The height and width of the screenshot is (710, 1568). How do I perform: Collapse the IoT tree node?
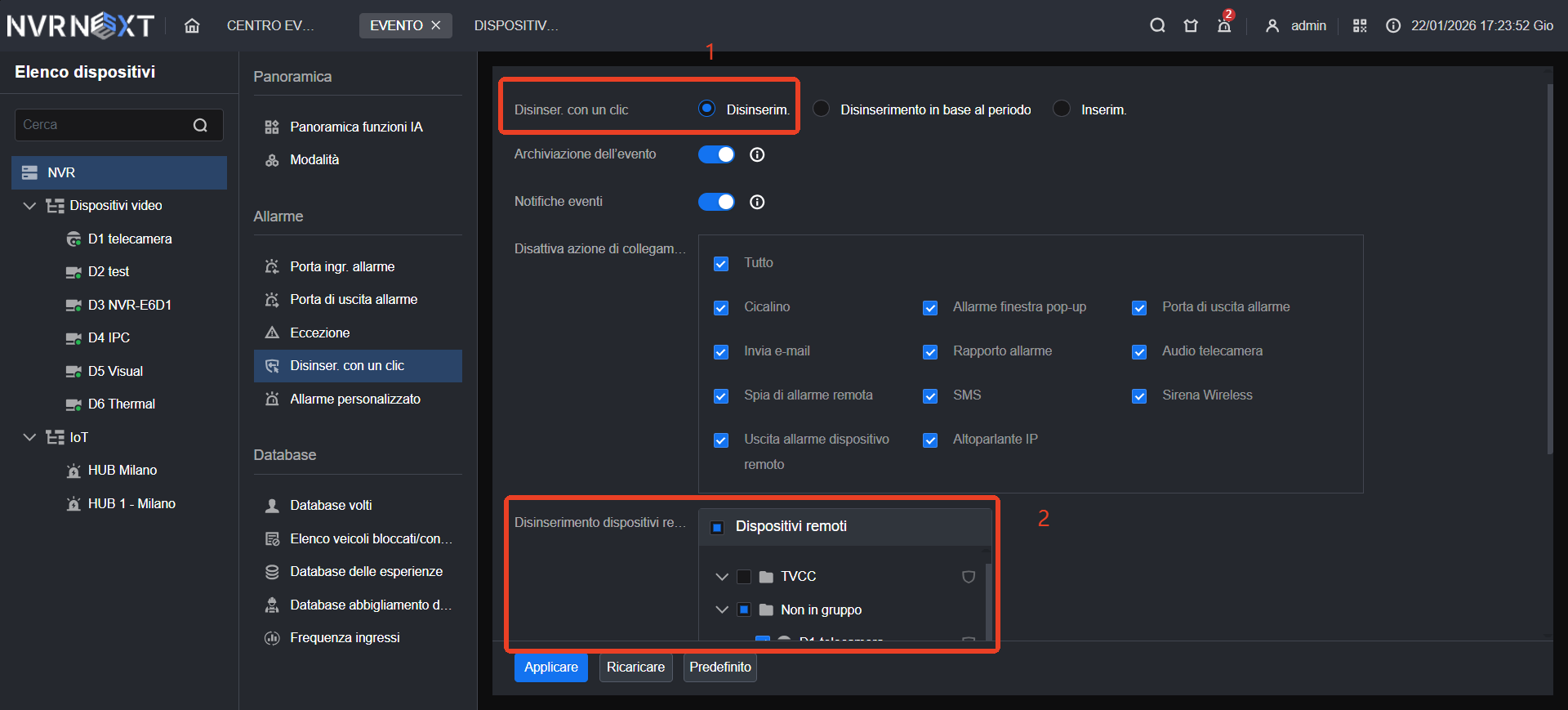(x=29, y=437)
